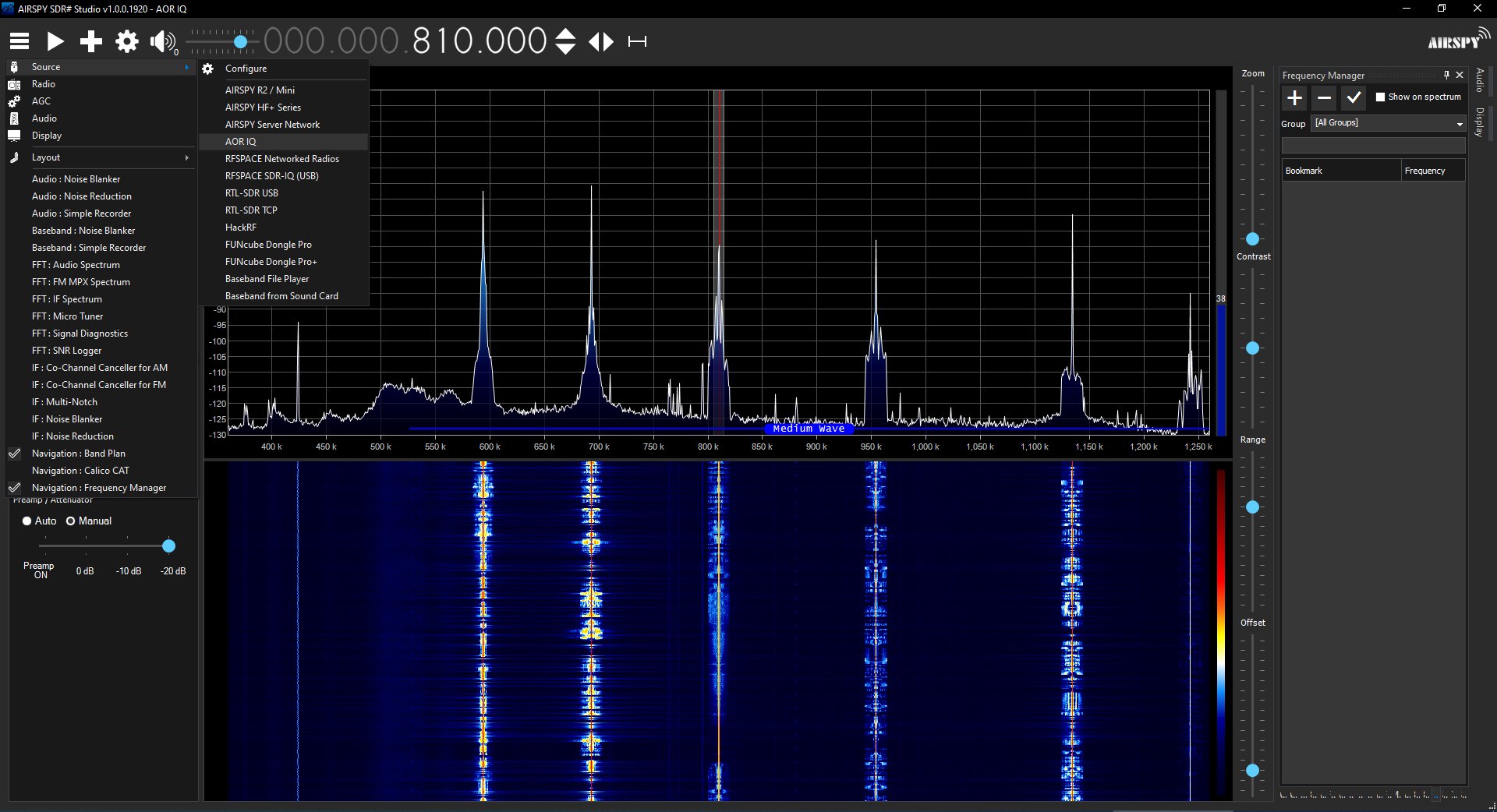Add new bookmark in Frequency Manager
The height and width of the screenshot is (812, 1497).
[1295, 97]
